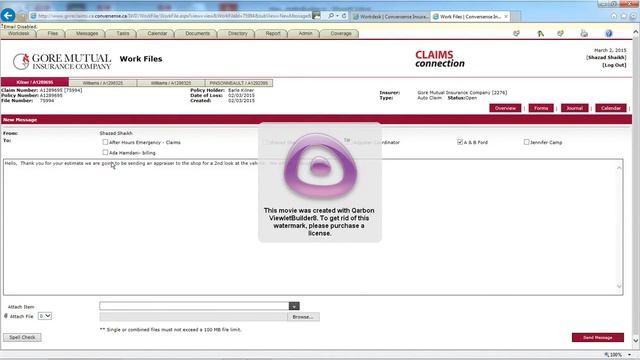Open the Directory menu tab
The width and height of the screenshot is (640, 360).
(238, 33)
